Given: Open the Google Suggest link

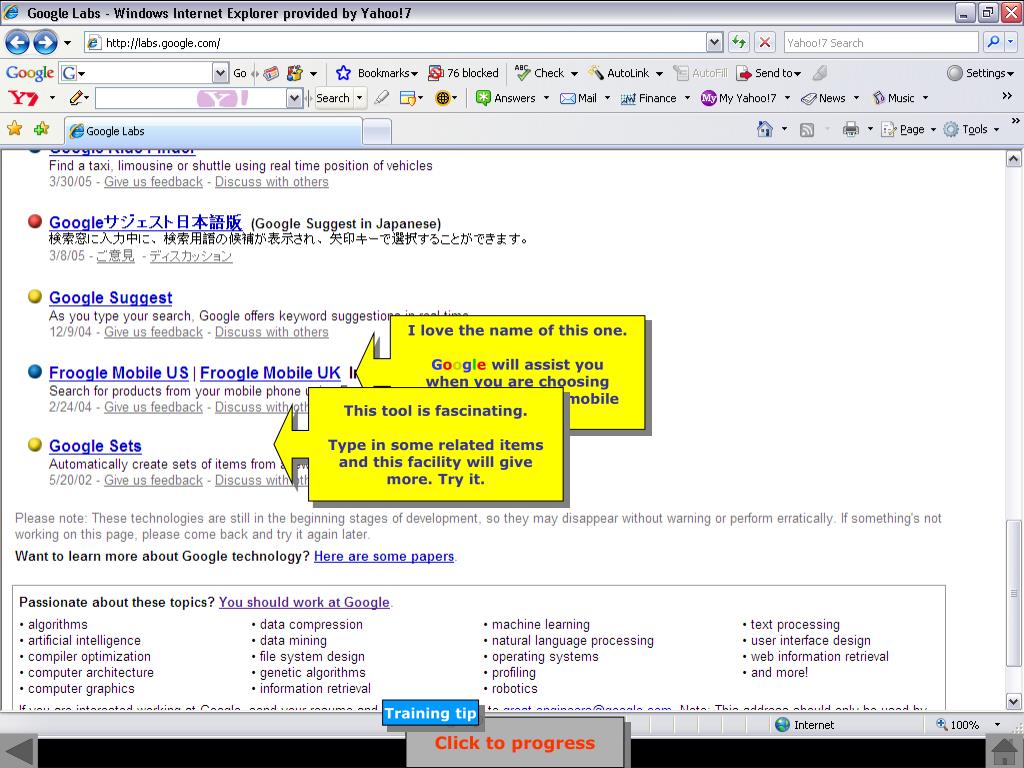Looking at the screenshot, I should pyautogui.click(x=110, y=298).
